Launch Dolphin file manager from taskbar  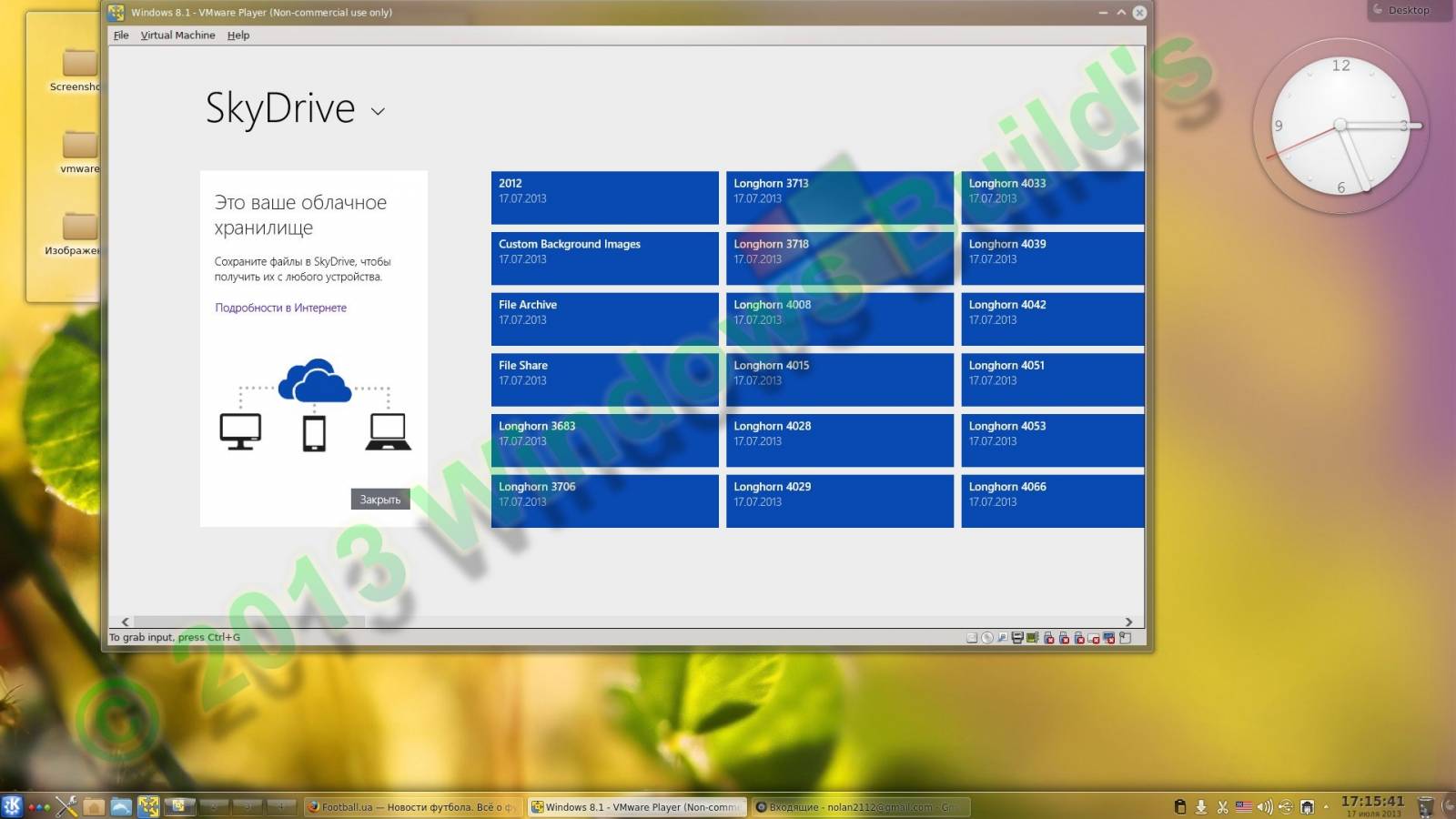121,806
